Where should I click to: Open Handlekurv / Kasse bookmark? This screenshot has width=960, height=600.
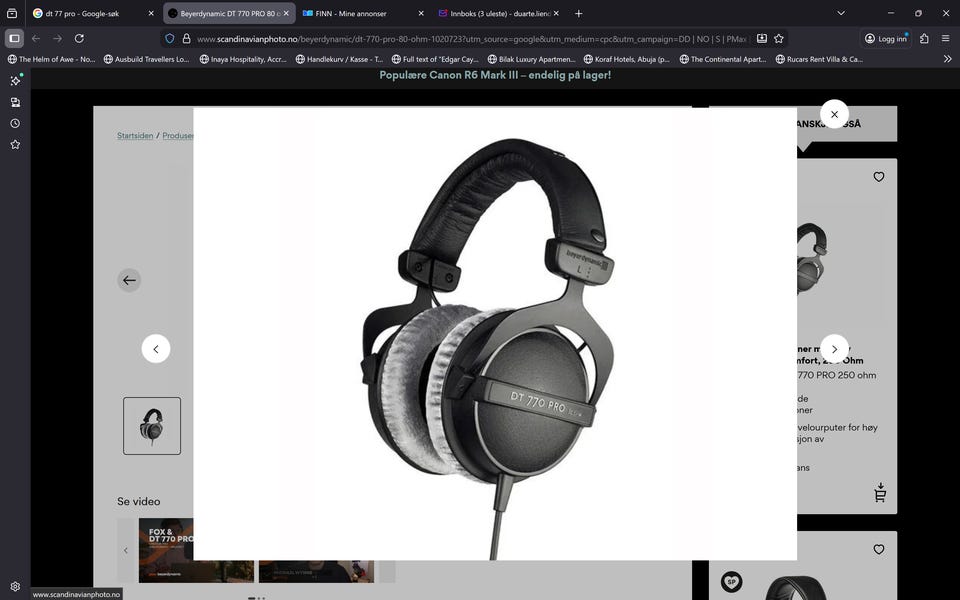point(339,59)
